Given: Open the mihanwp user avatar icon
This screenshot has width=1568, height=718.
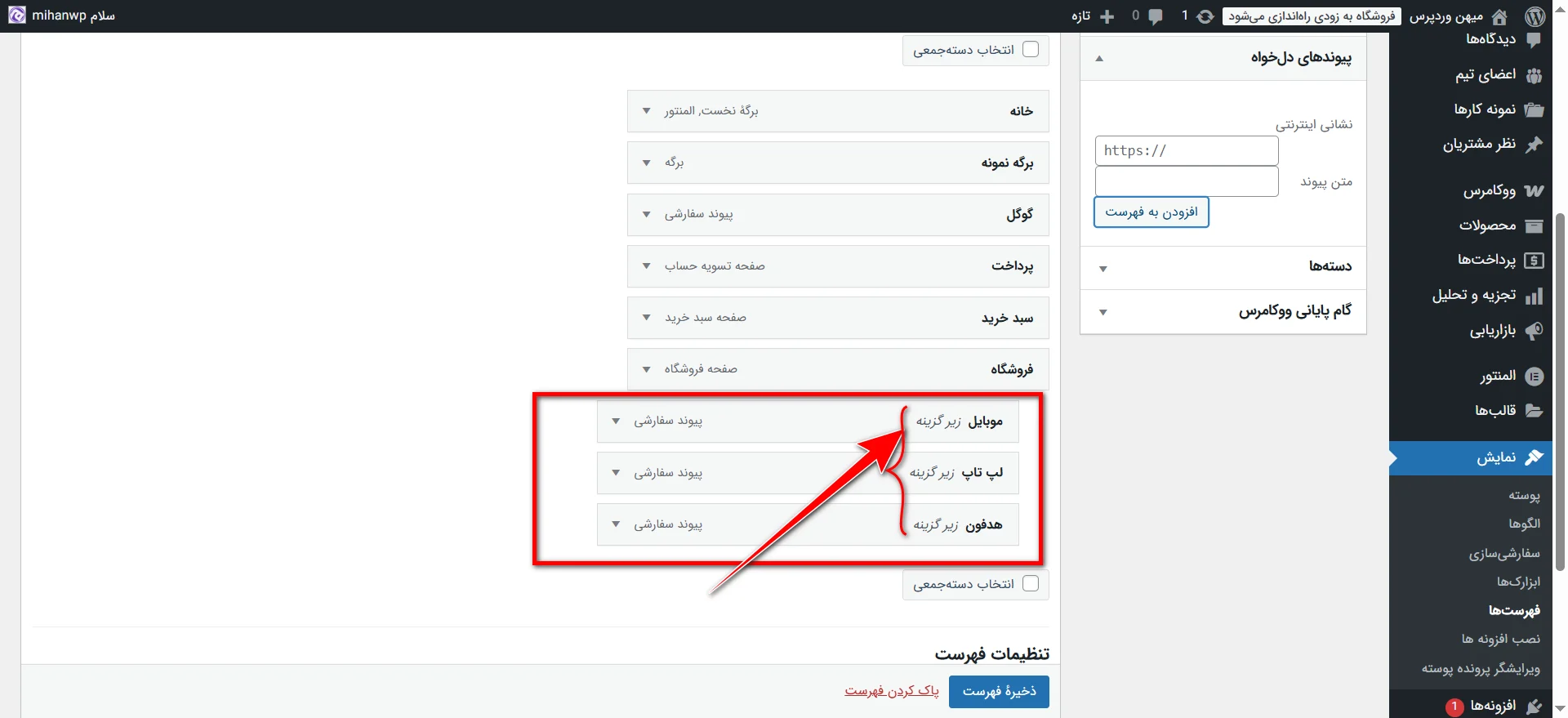Looking at the screenshot, I should coord(16,16).
